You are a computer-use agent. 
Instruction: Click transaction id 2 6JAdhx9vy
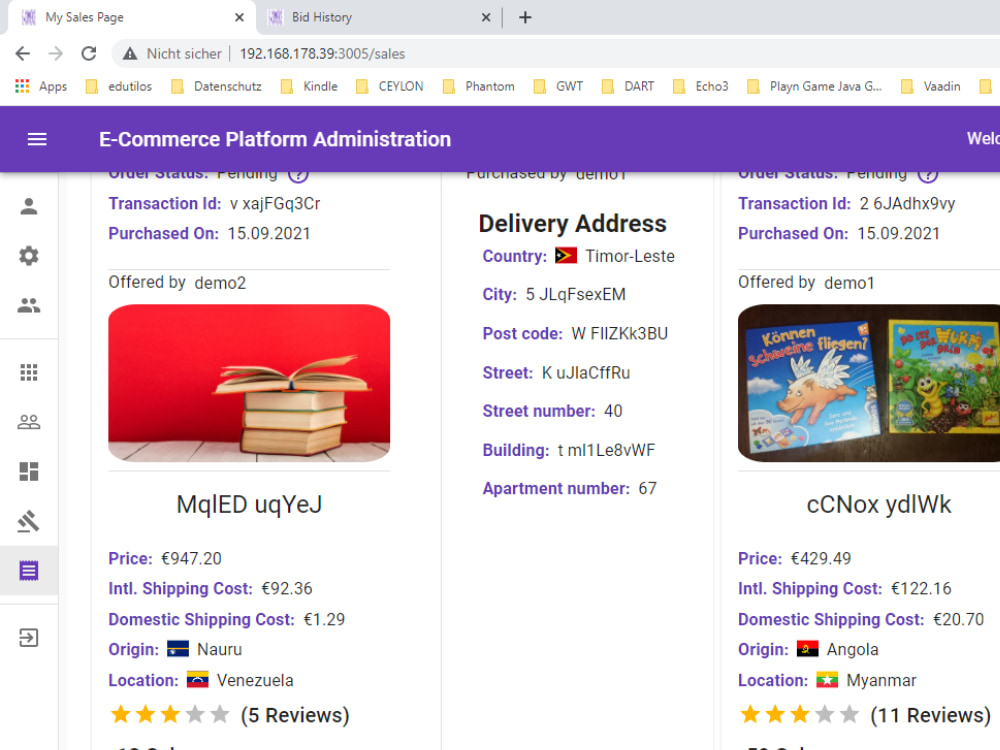pos(907,203)
